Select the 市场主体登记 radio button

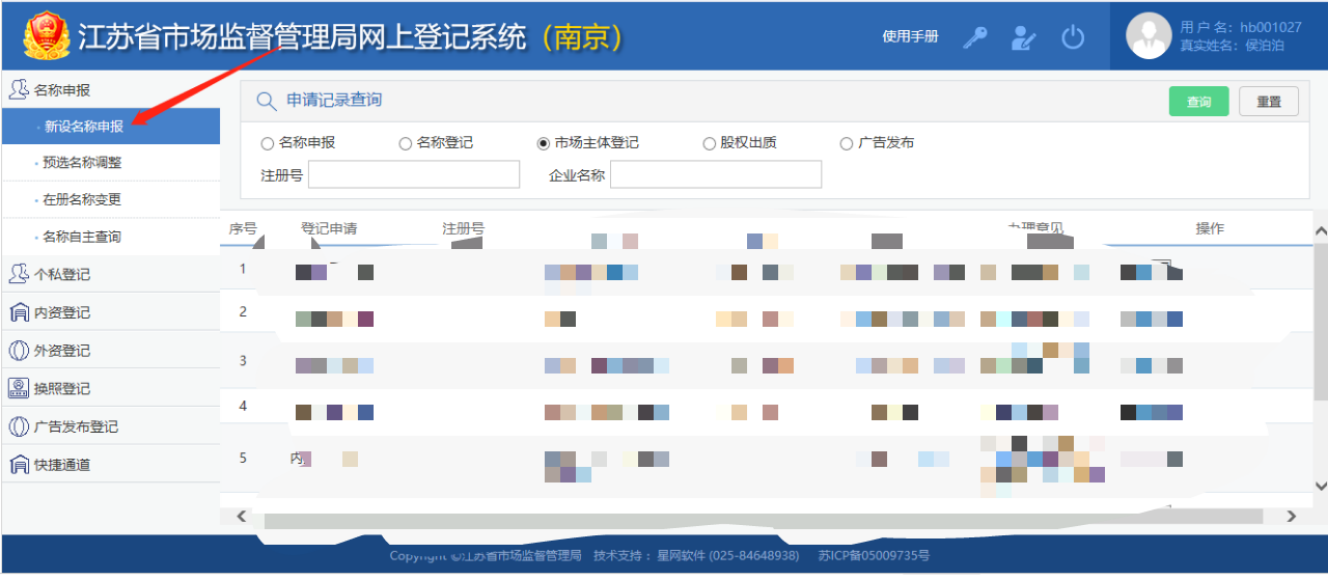[543, 143]
